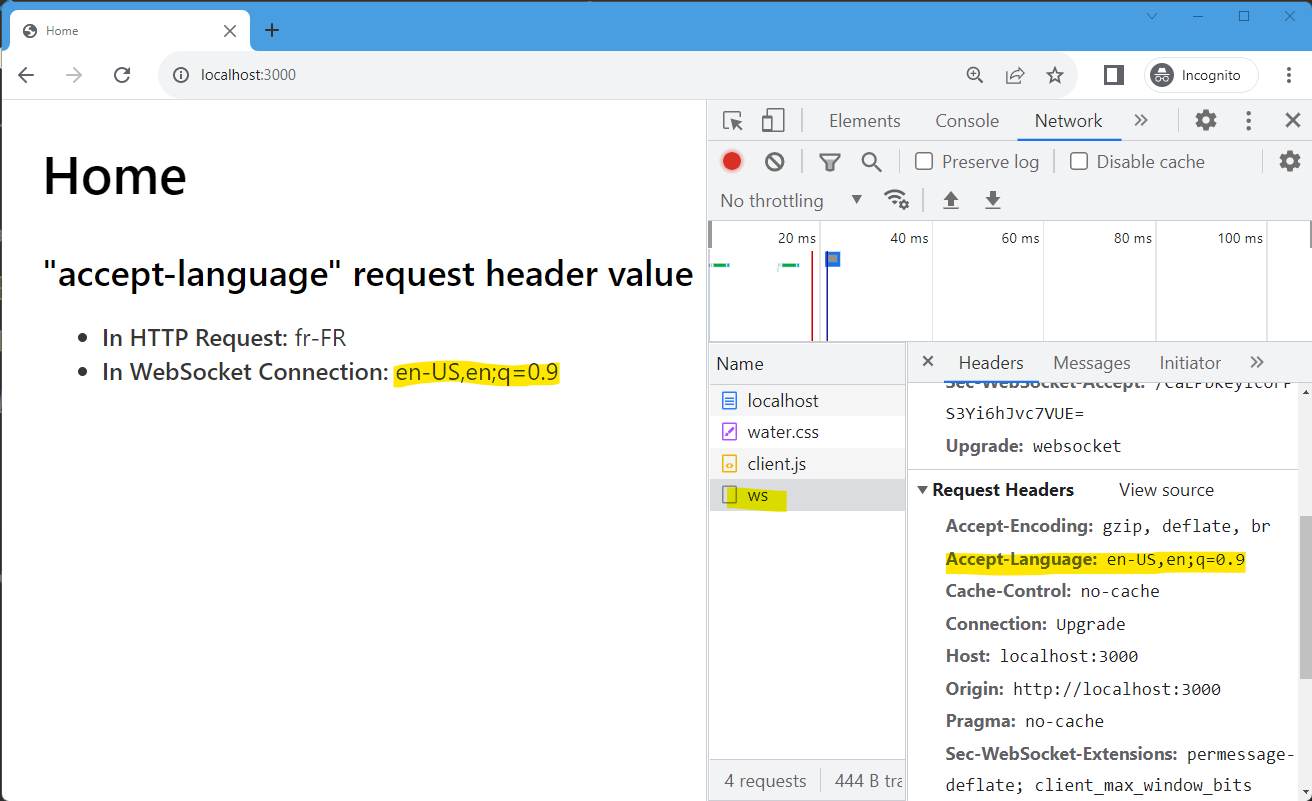Image resolution: width=1312 pixels, height=801 pixels.
Task: Toggle the device toolbar
Action: tap(772, 119)
